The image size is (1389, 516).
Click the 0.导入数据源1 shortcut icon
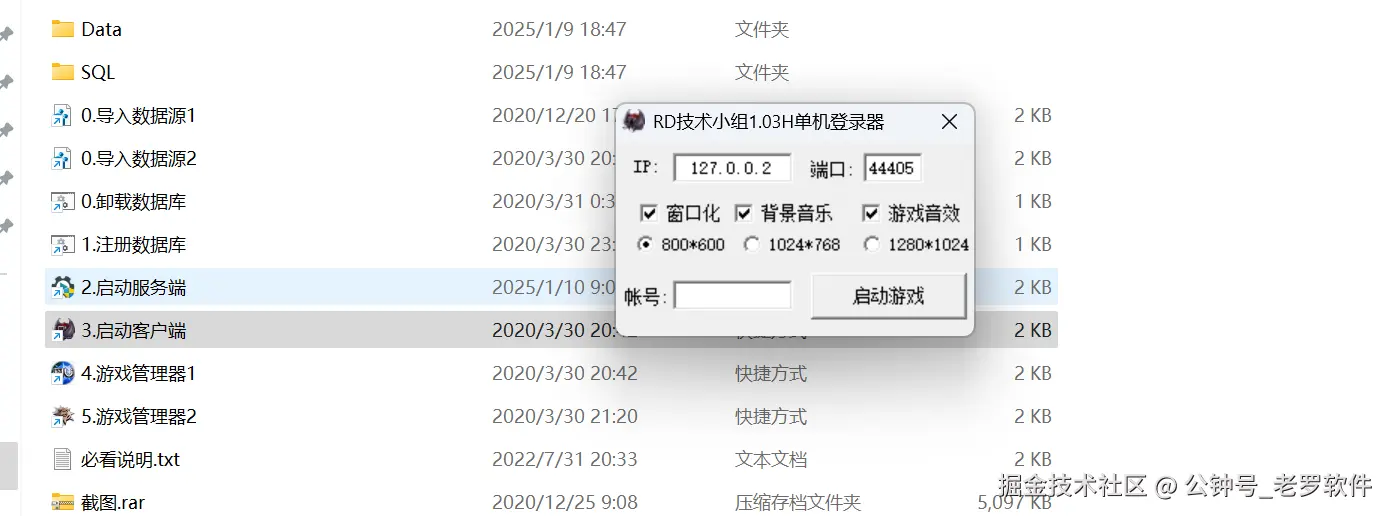tap(63, 115)
